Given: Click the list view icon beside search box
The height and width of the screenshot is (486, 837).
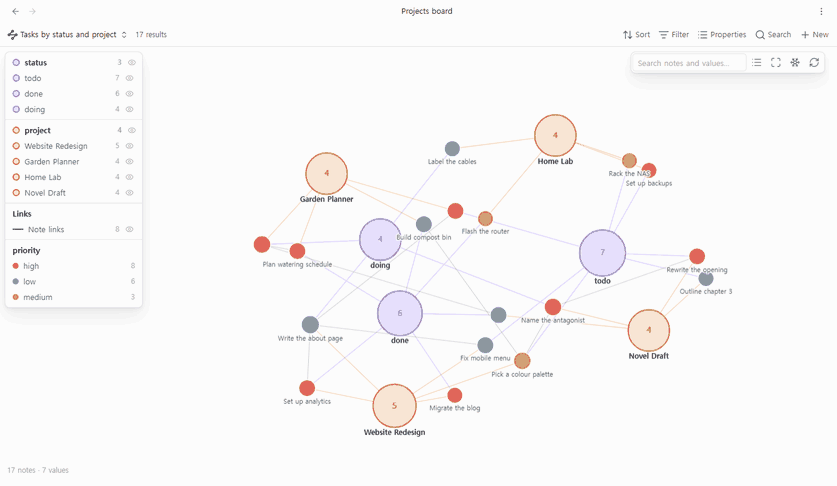Looking at the screenshot, I should tap(756, 62).
